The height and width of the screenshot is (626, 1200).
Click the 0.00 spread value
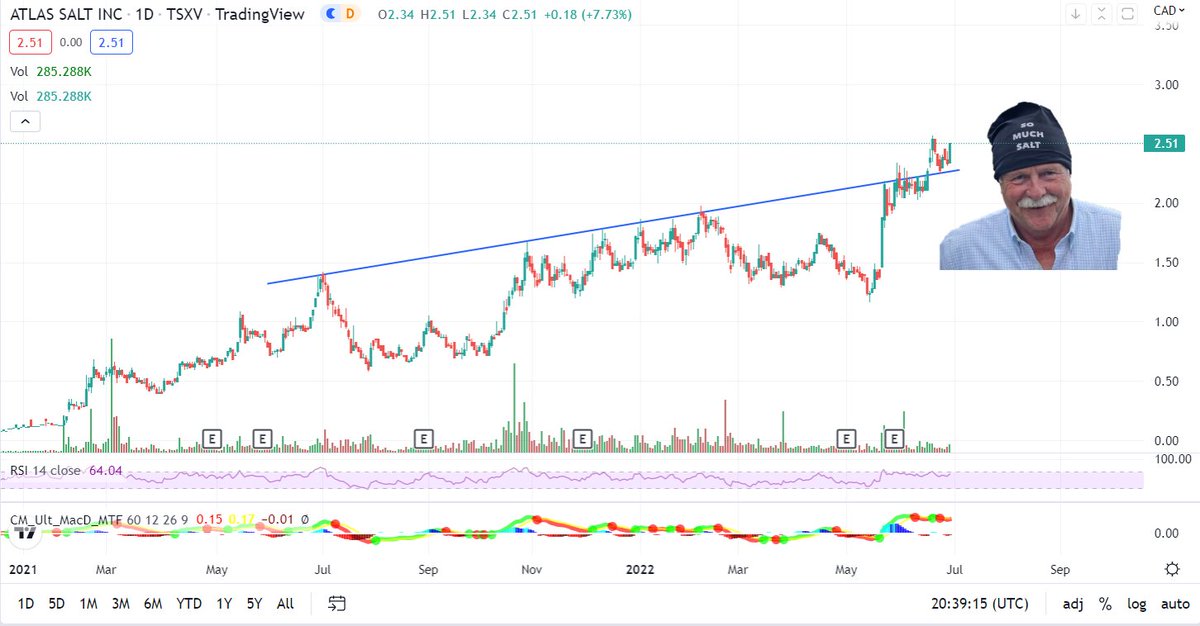[71, 43]
